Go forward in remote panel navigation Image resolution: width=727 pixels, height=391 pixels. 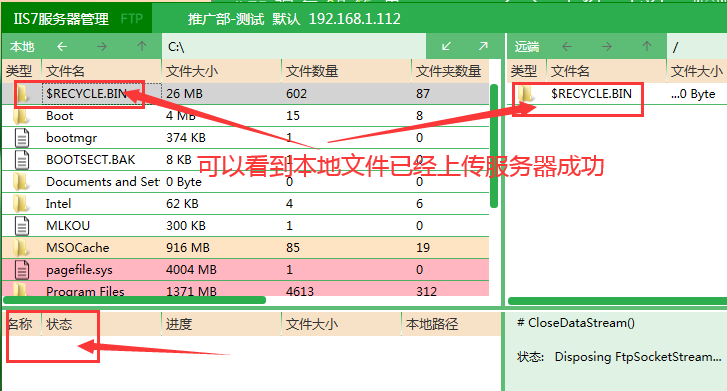[x=606, y=46]
